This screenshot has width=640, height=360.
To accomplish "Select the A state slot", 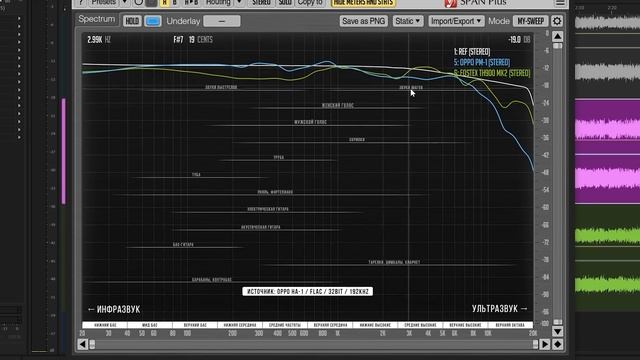I will 164,2.
